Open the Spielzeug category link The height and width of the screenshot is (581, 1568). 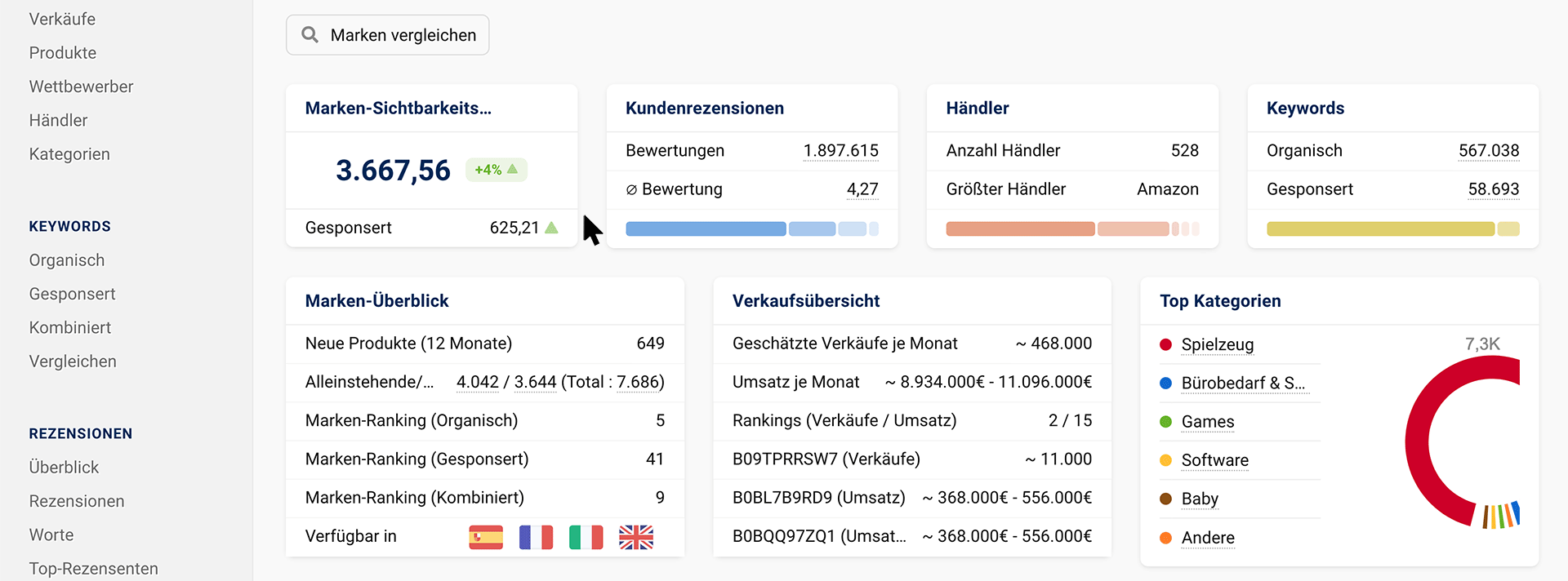(1217, 344)
